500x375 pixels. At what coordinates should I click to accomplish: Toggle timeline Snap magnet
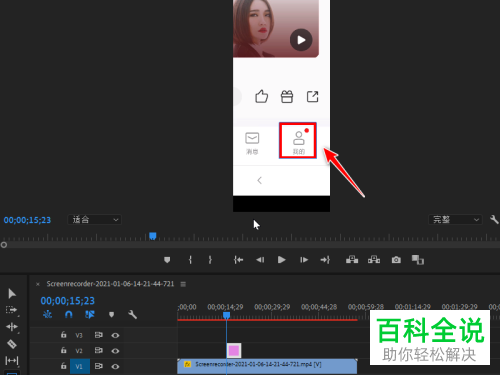69,314
